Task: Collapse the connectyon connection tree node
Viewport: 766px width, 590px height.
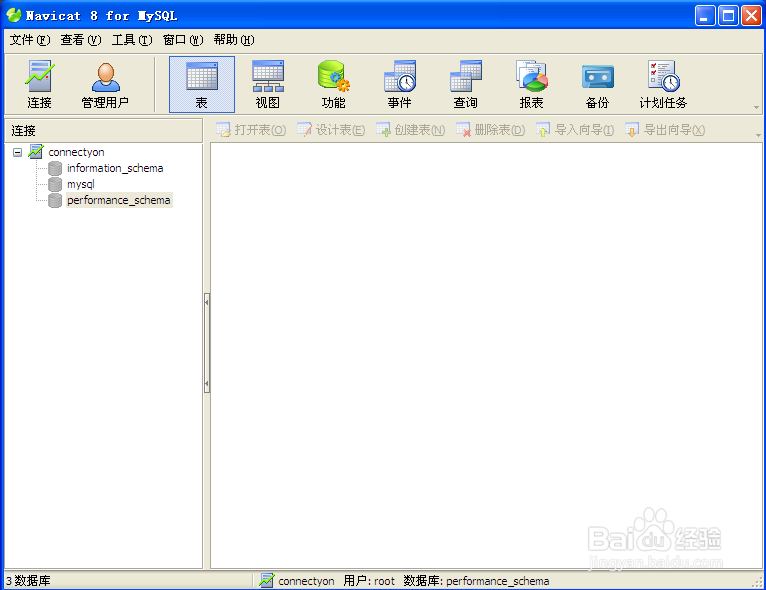Action: [x=18, y=152]
